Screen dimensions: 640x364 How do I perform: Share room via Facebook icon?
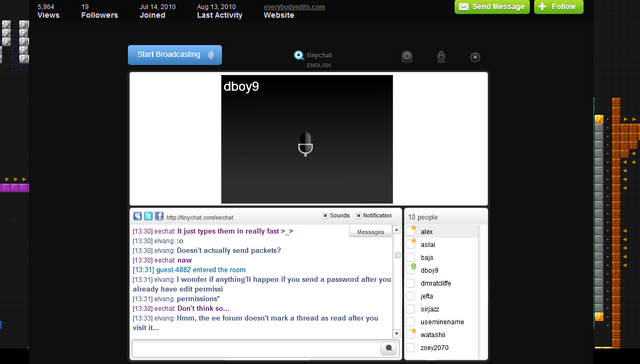[x=159, y=216]
